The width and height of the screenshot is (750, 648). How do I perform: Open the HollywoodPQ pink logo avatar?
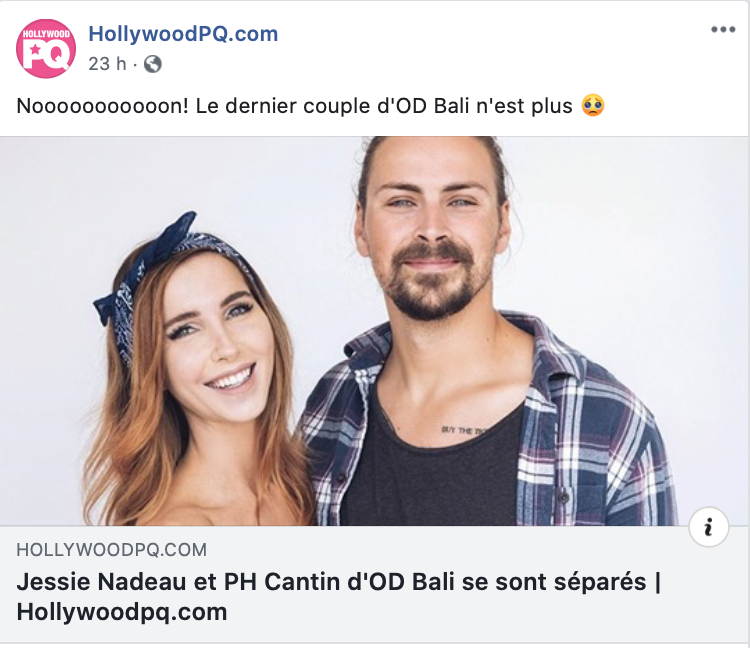(x=46, y=48)
